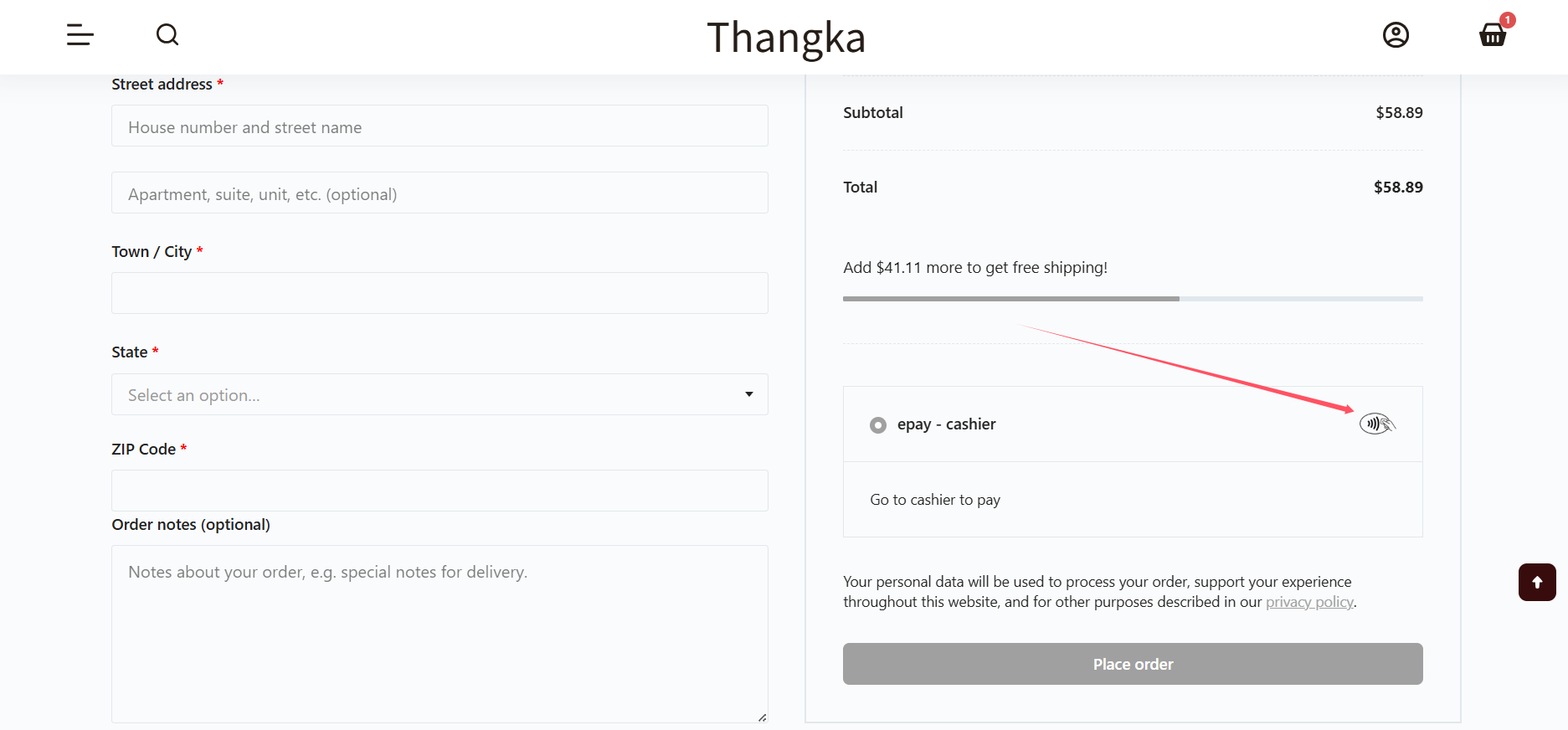The image size is (1568, 730).
Task: Click the Thangka site logo
Action: tap(785, 38)
